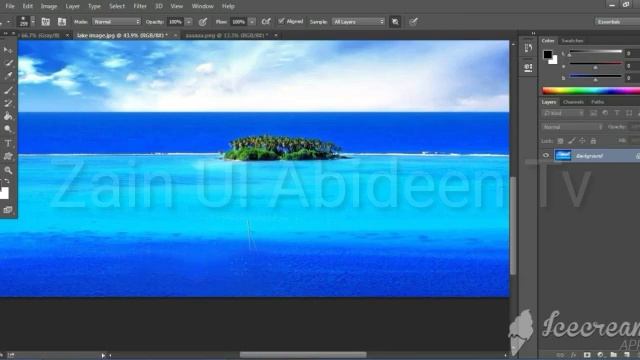Select the Move tool in toolbox
The width and height of the screenshot is (640, 360).
(x=8, y=50)
